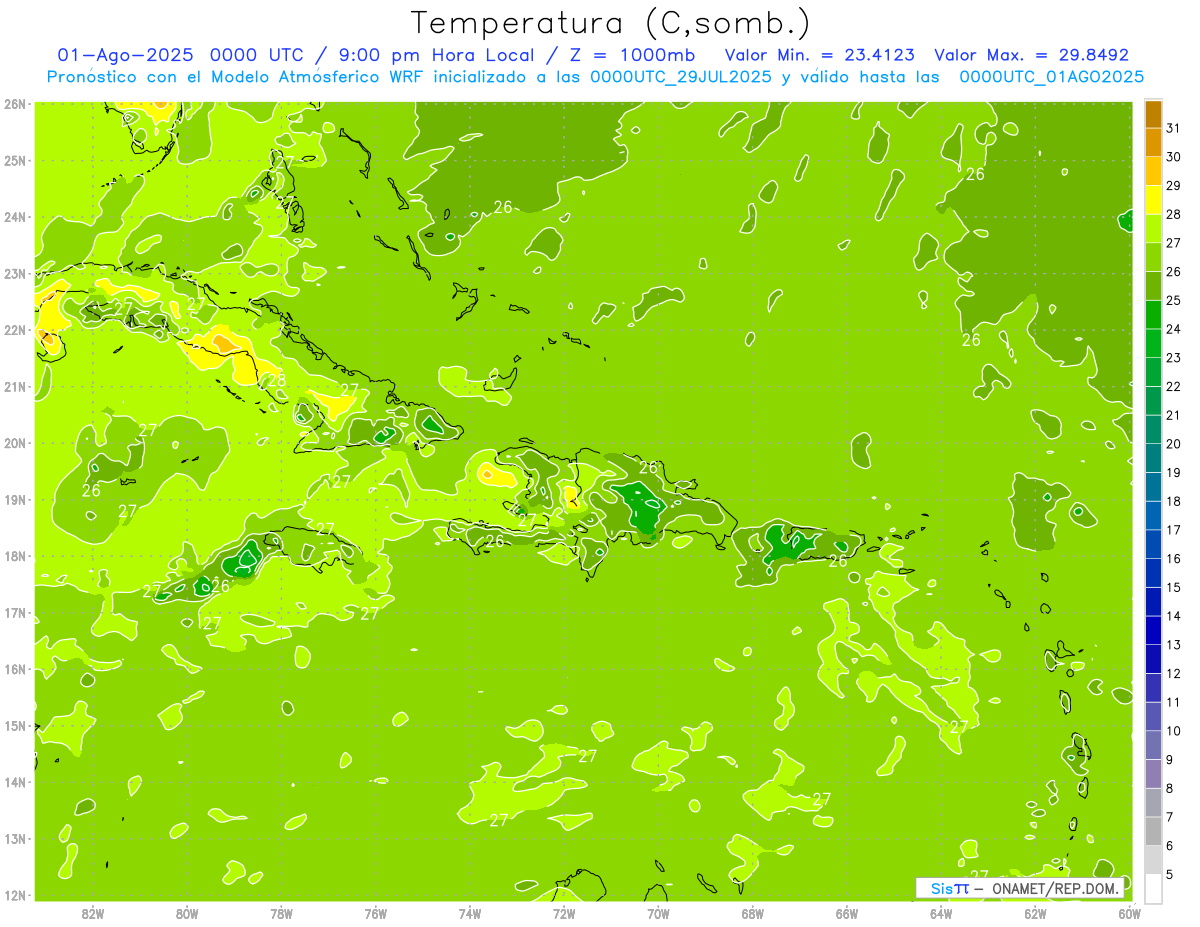
Task: Click the teal swatch between 19 and 20
Action: point(1153,458)
